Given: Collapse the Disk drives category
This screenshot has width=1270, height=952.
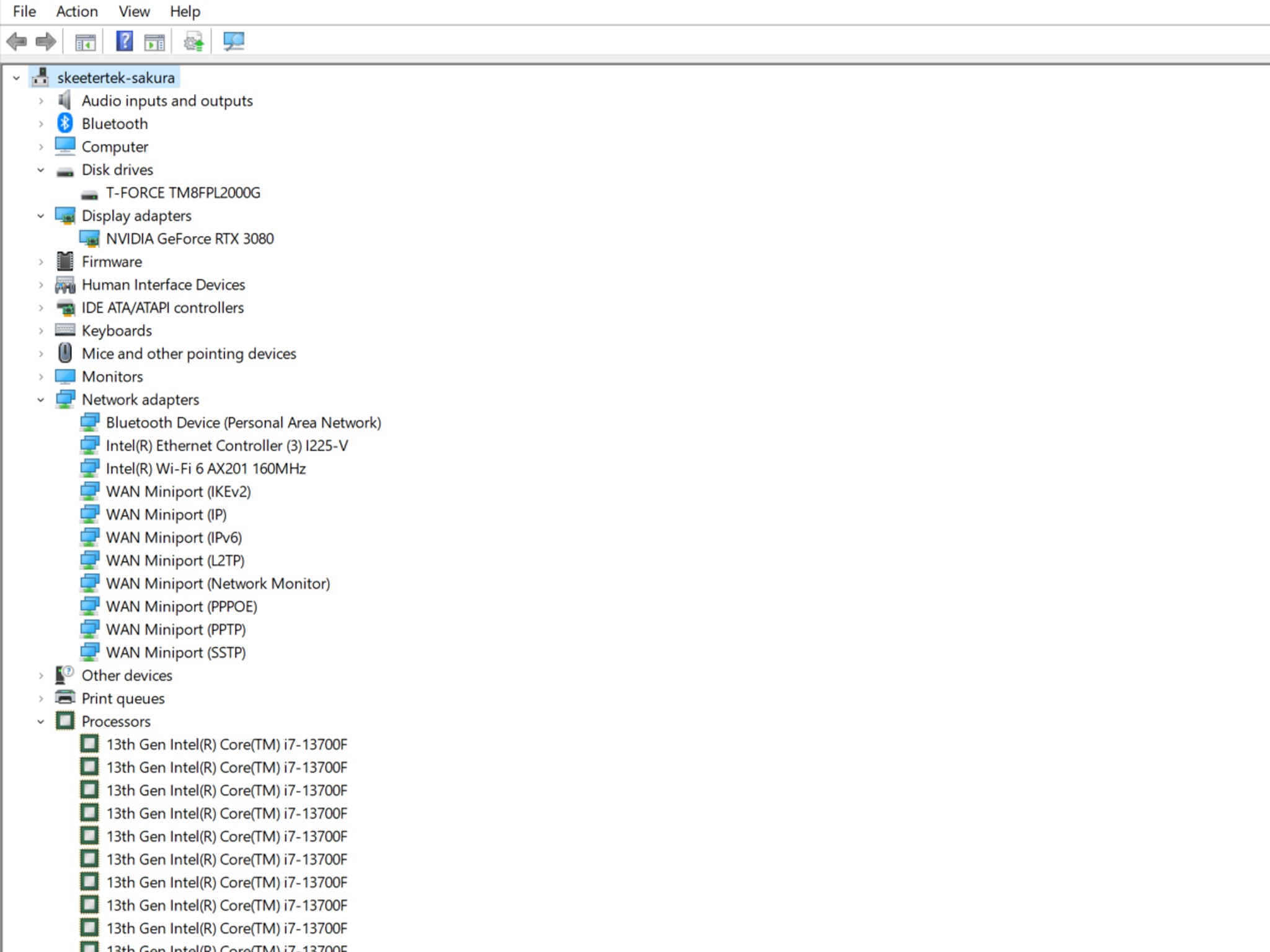Looking at the screenshot, I should pyautogui.click(x=41, y=170).
